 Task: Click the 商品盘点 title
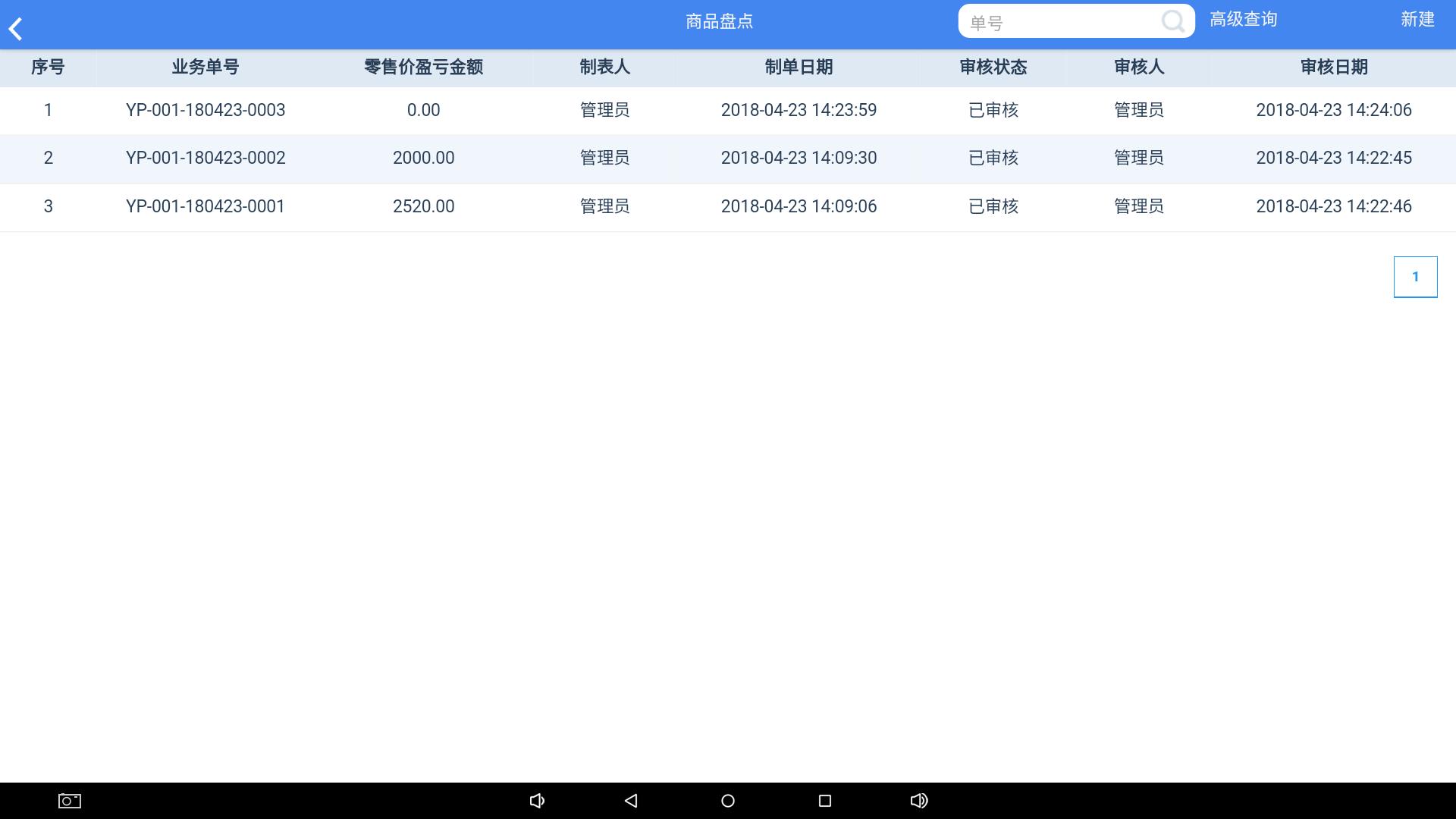tap(718, 21)
